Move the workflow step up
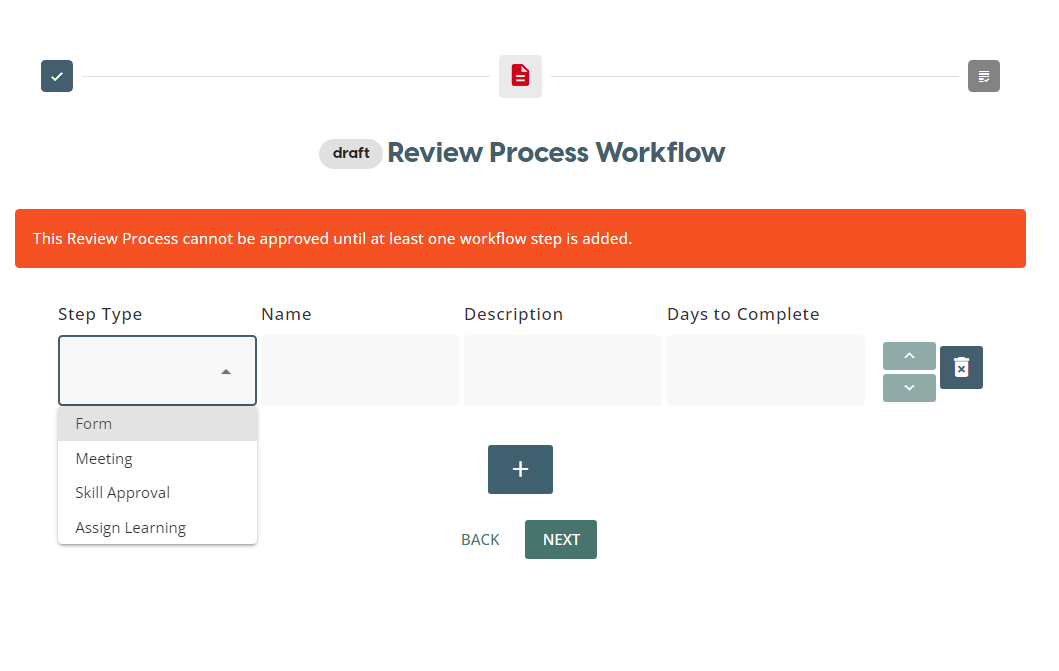 (909, 356)
